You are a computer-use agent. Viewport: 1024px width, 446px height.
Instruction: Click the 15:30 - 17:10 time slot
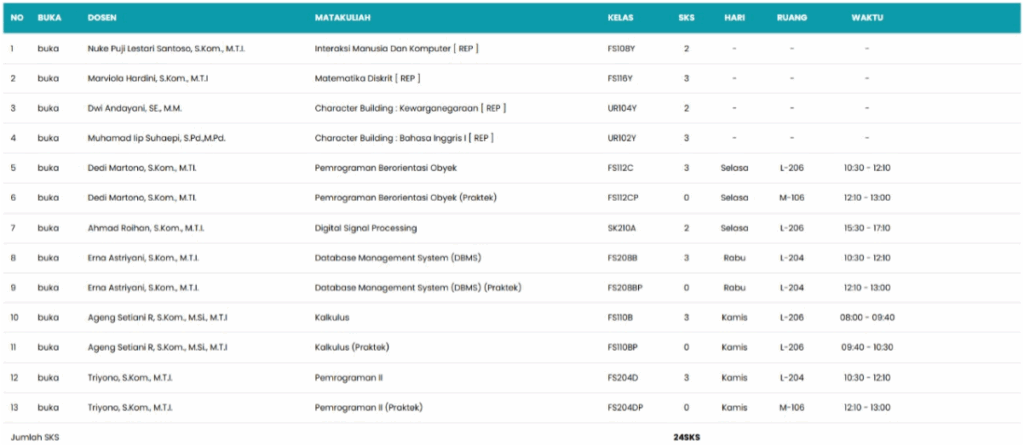(x=866, y=228)
